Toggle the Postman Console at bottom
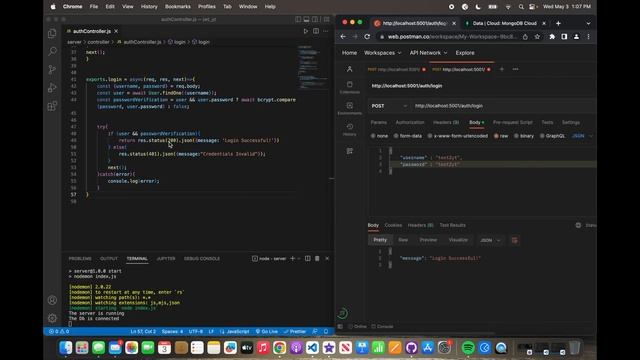Screen dimensions: 640x360 tap(382, 327)
